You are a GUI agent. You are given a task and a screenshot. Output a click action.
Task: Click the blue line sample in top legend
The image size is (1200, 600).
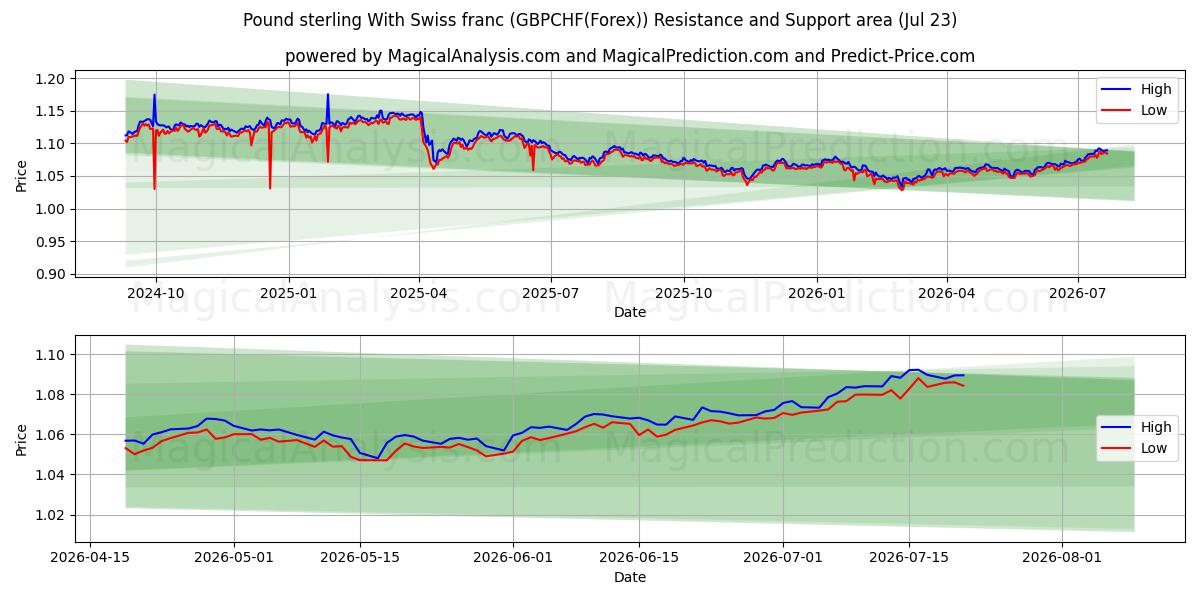(x=1117, y=90)
